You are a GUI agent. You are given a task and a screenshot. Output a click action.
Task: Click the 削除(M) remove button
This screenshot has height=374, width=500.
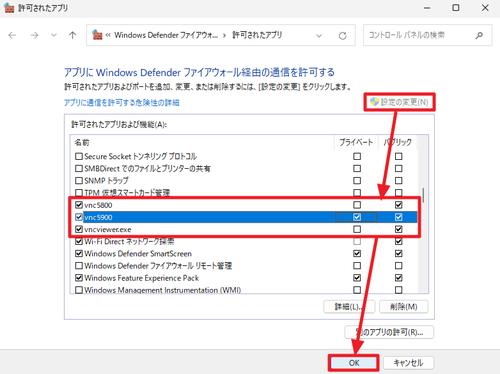404,307
